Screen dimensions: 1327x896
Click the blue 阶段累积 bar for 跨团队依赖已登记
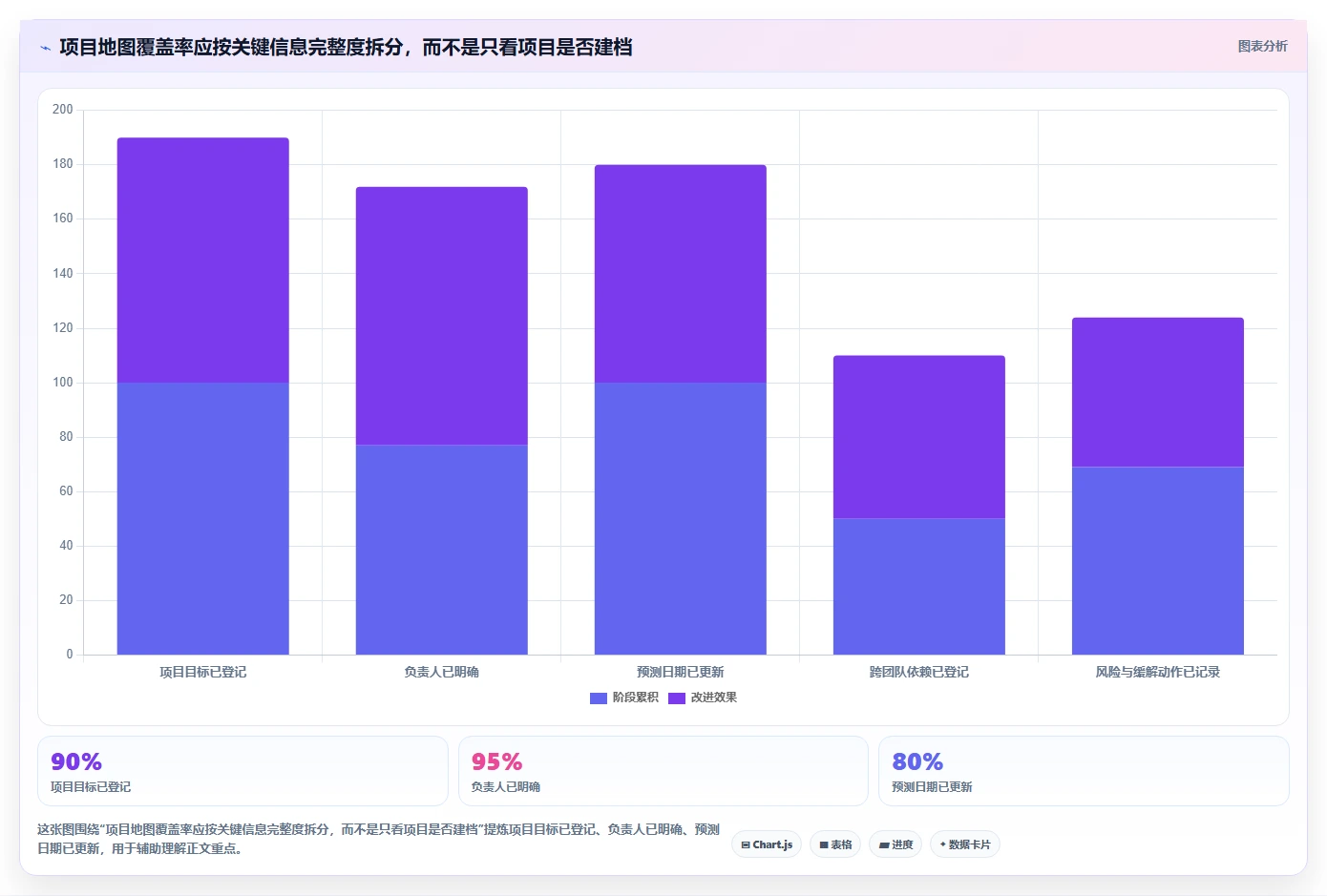pyautogui.click(x=919, y=587)
